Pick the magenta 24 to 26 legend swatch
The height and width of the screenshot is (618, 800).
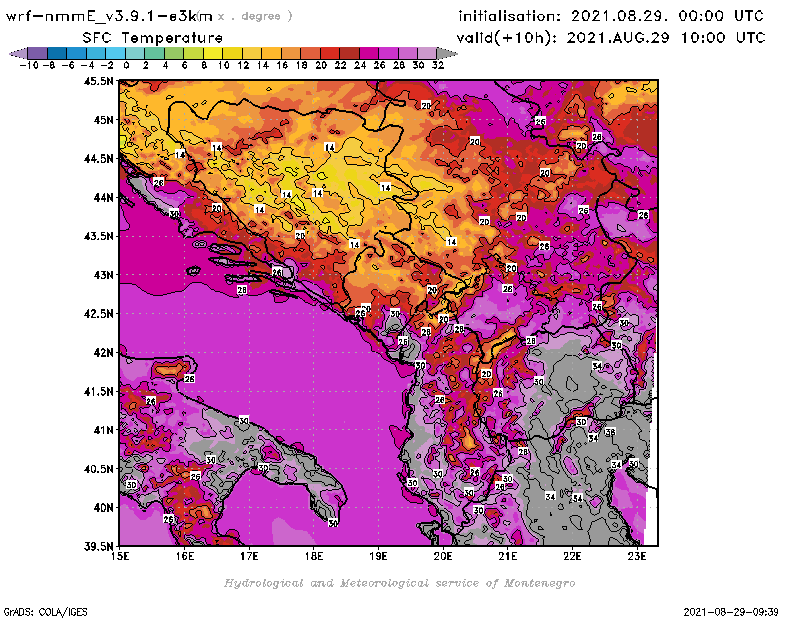[x=368, y=53]
